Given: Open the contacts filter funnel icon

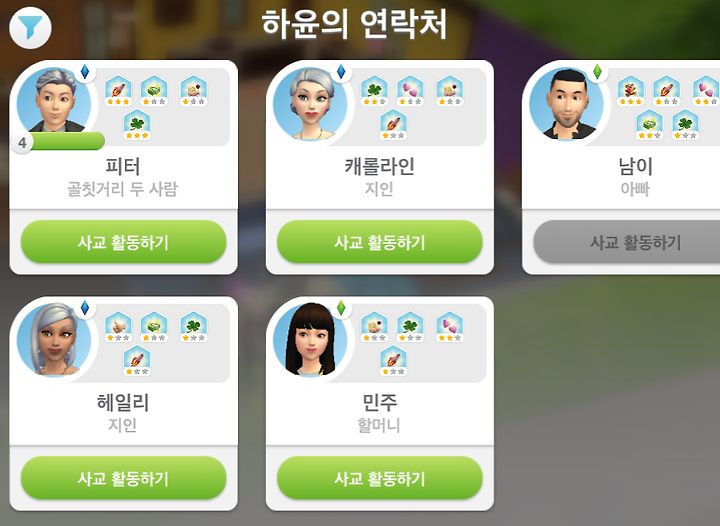Looking at the screenshot, I should coord(30,27).
